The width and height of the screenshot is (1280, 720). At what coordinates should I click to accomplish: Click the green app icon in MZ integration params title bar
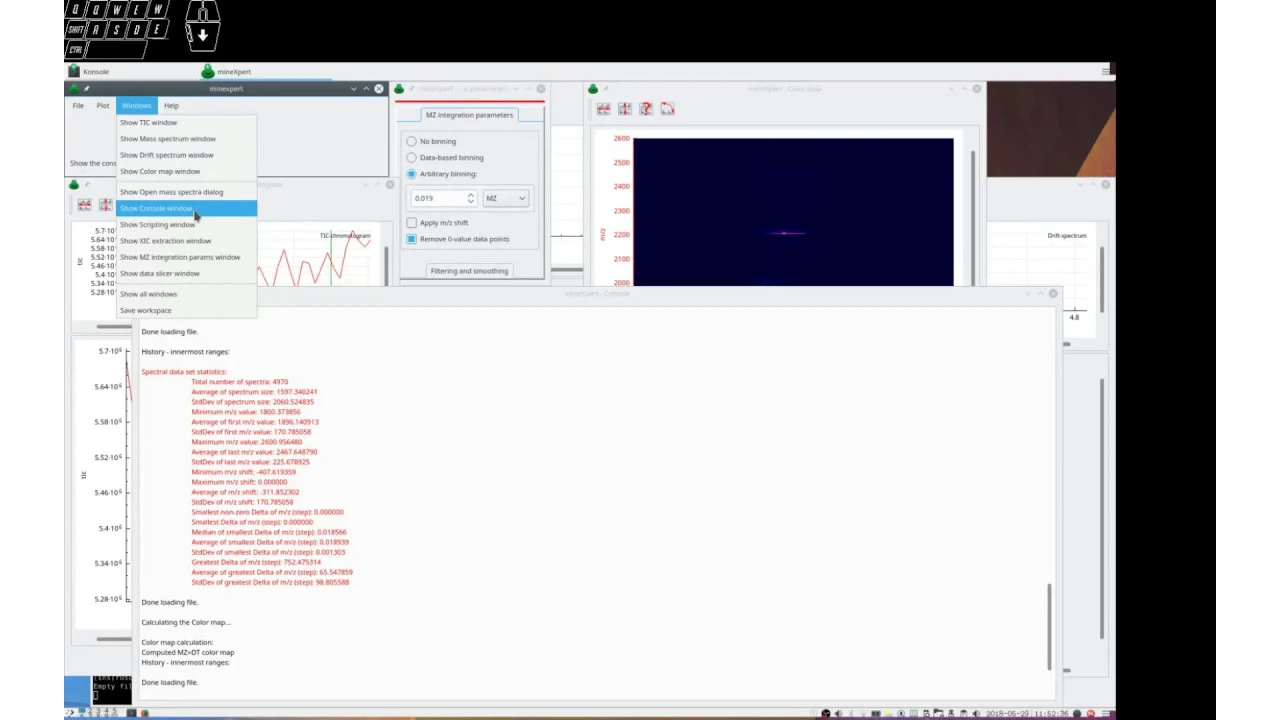[399, 89]
